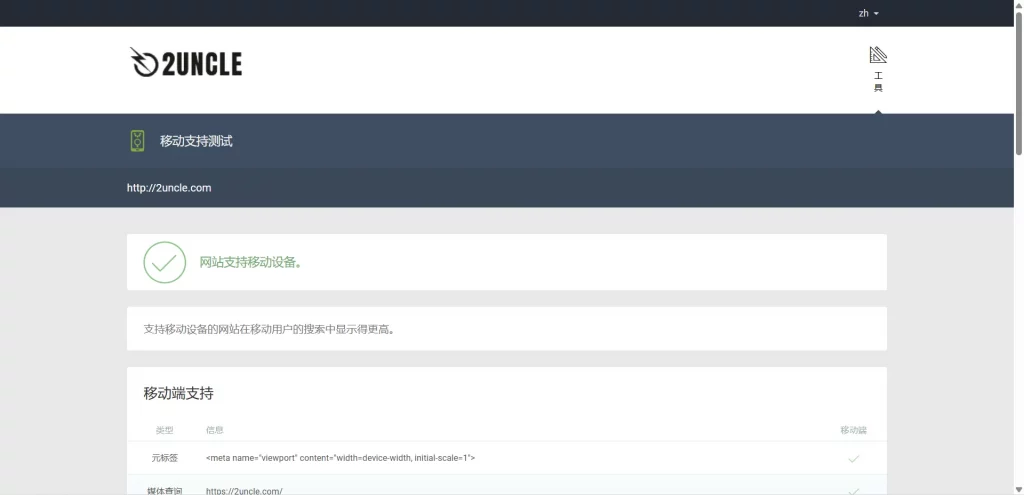Open the 工具 menu label
This screenshot has height=495, width=1024.
click(x=878, y=82)
